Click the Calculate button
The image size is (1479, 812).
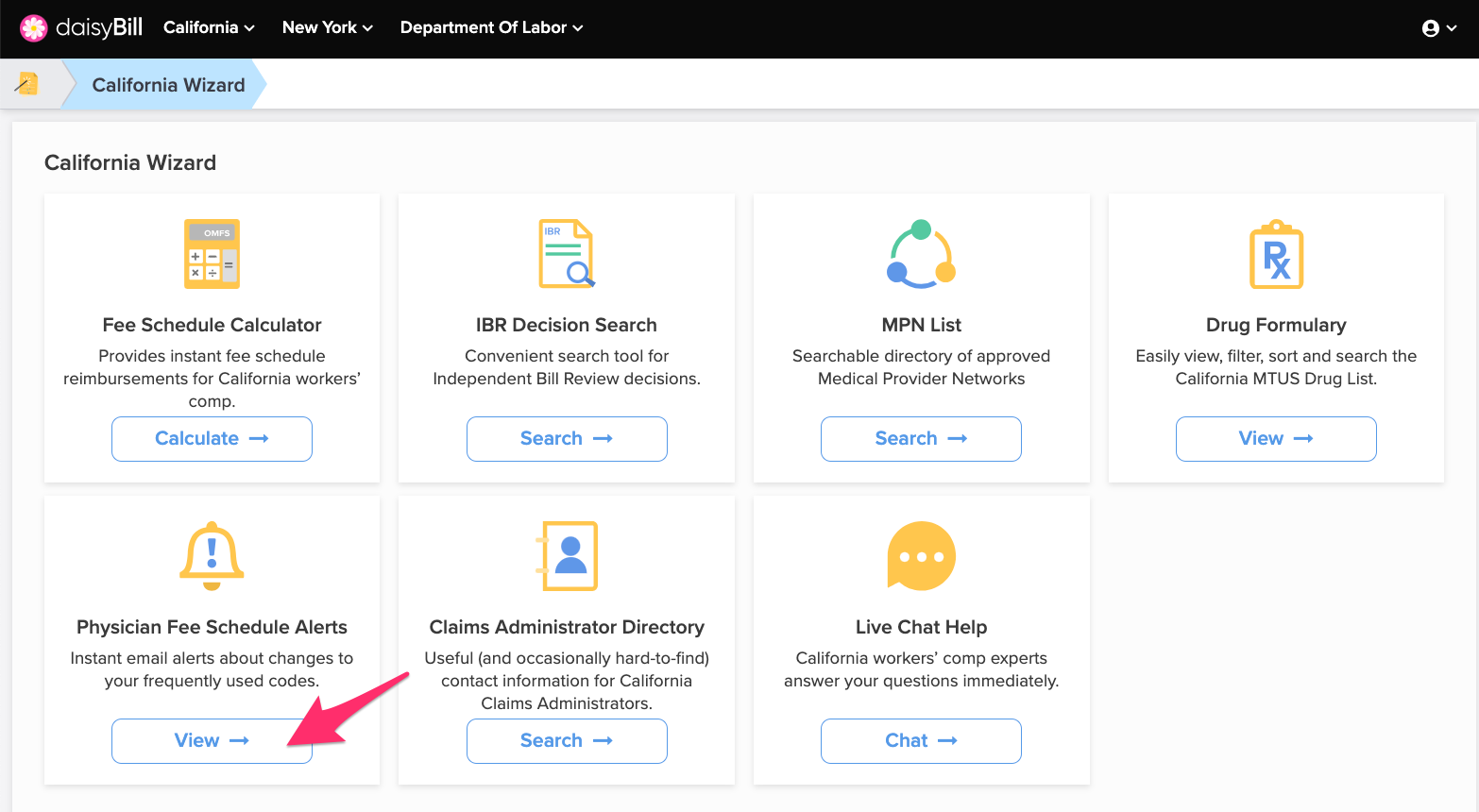pos(212,439)
